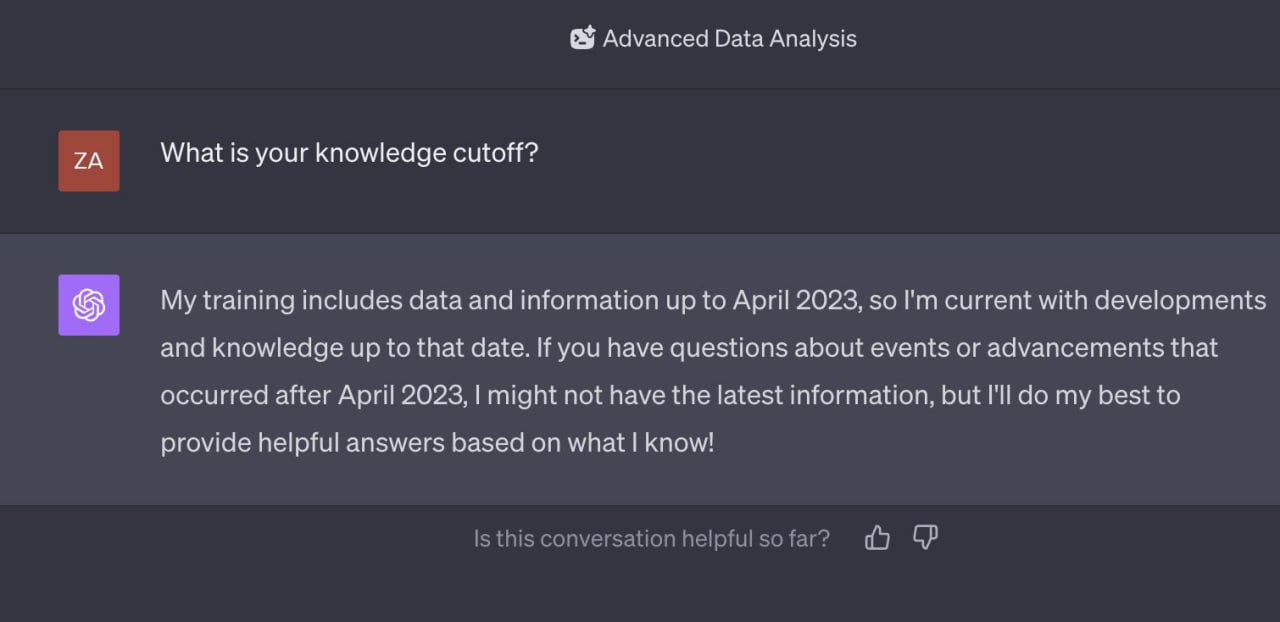This screenshot has width=1280, height=622.
Task: Click "occurred after April 2023" in the response
Action: 313,395
